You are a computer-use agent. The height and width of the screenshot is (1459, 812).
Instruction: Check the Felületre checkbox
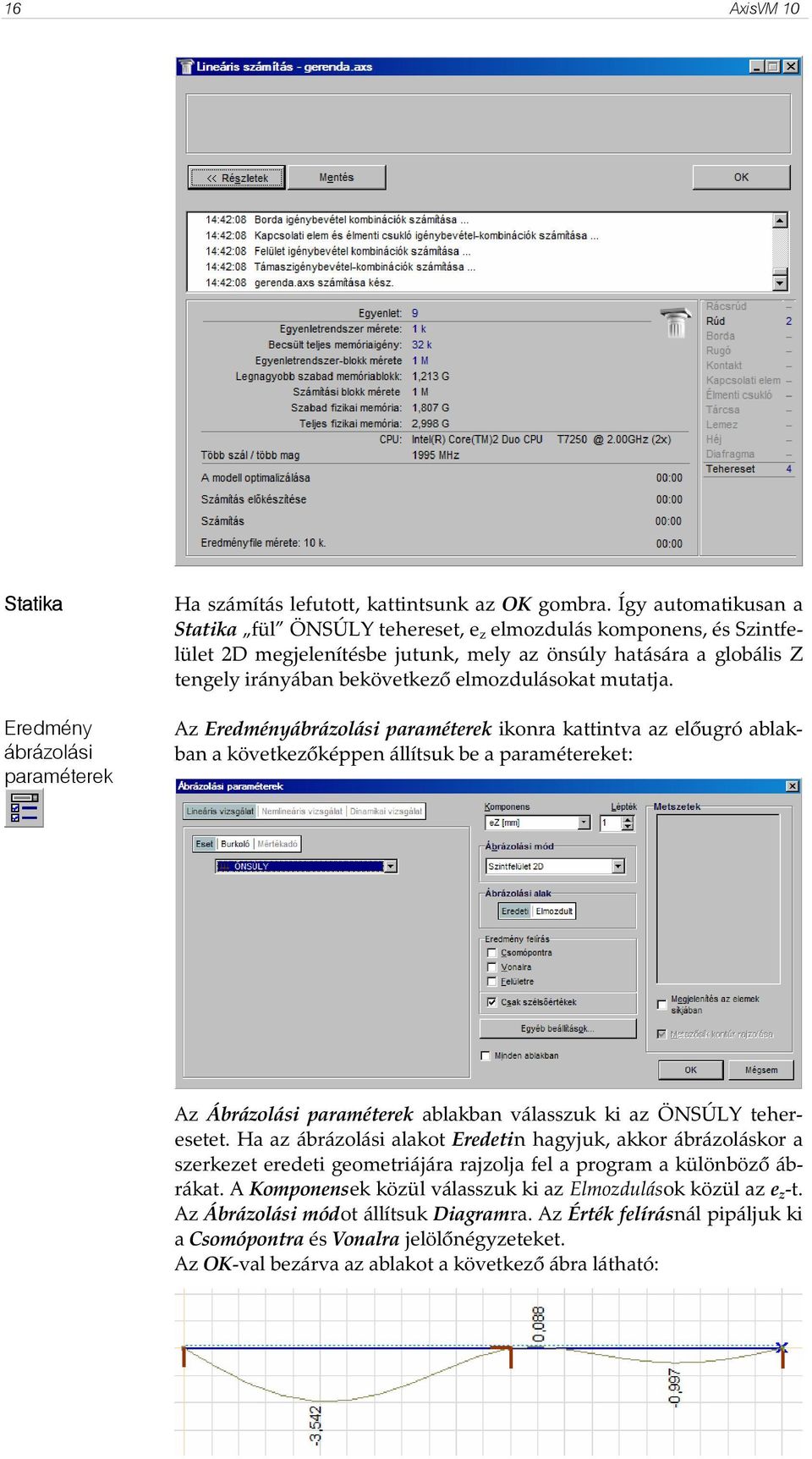coord(491,982)
